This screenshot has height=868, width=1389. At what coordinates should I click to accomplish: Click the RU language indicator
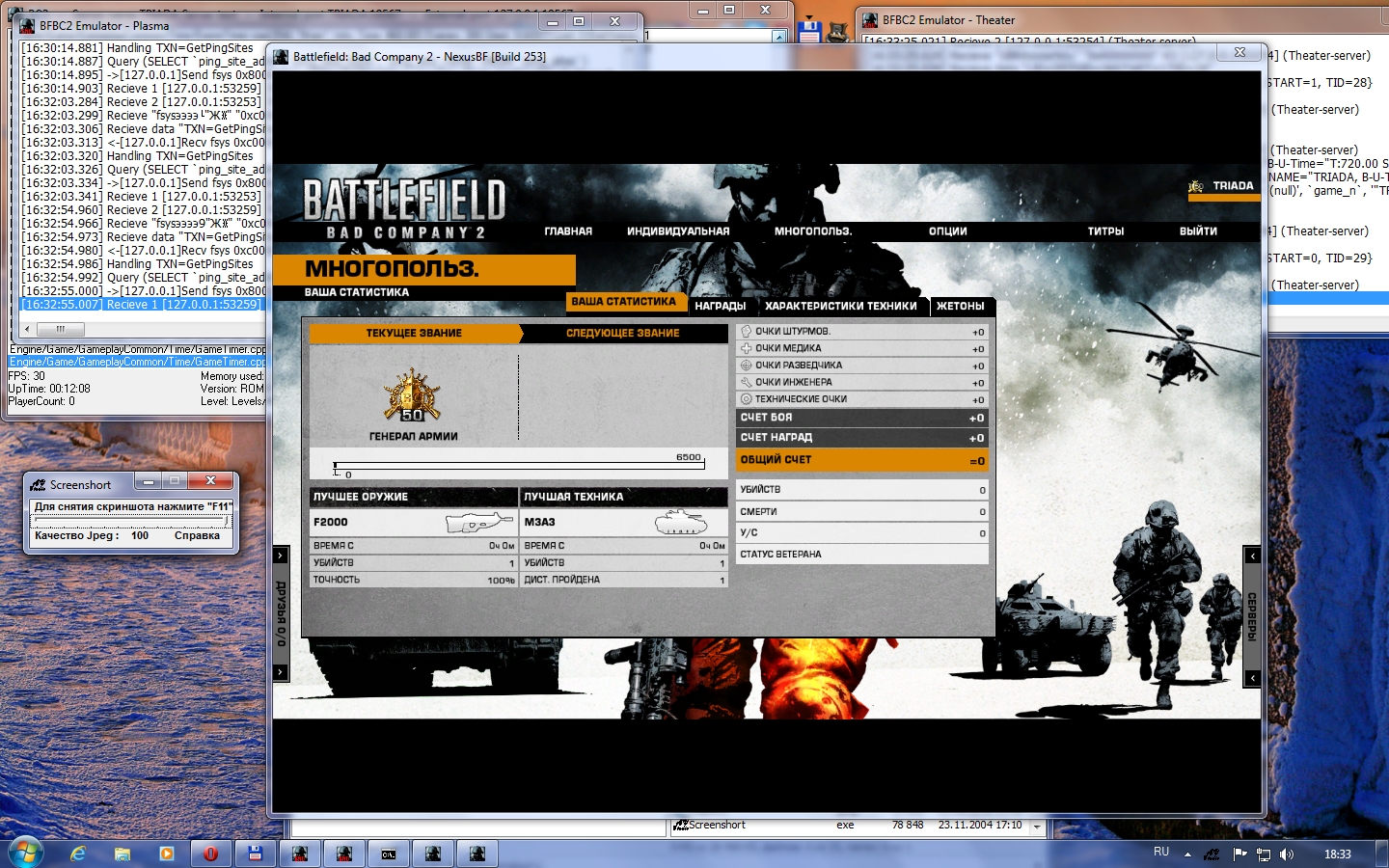coord(1161,853)
